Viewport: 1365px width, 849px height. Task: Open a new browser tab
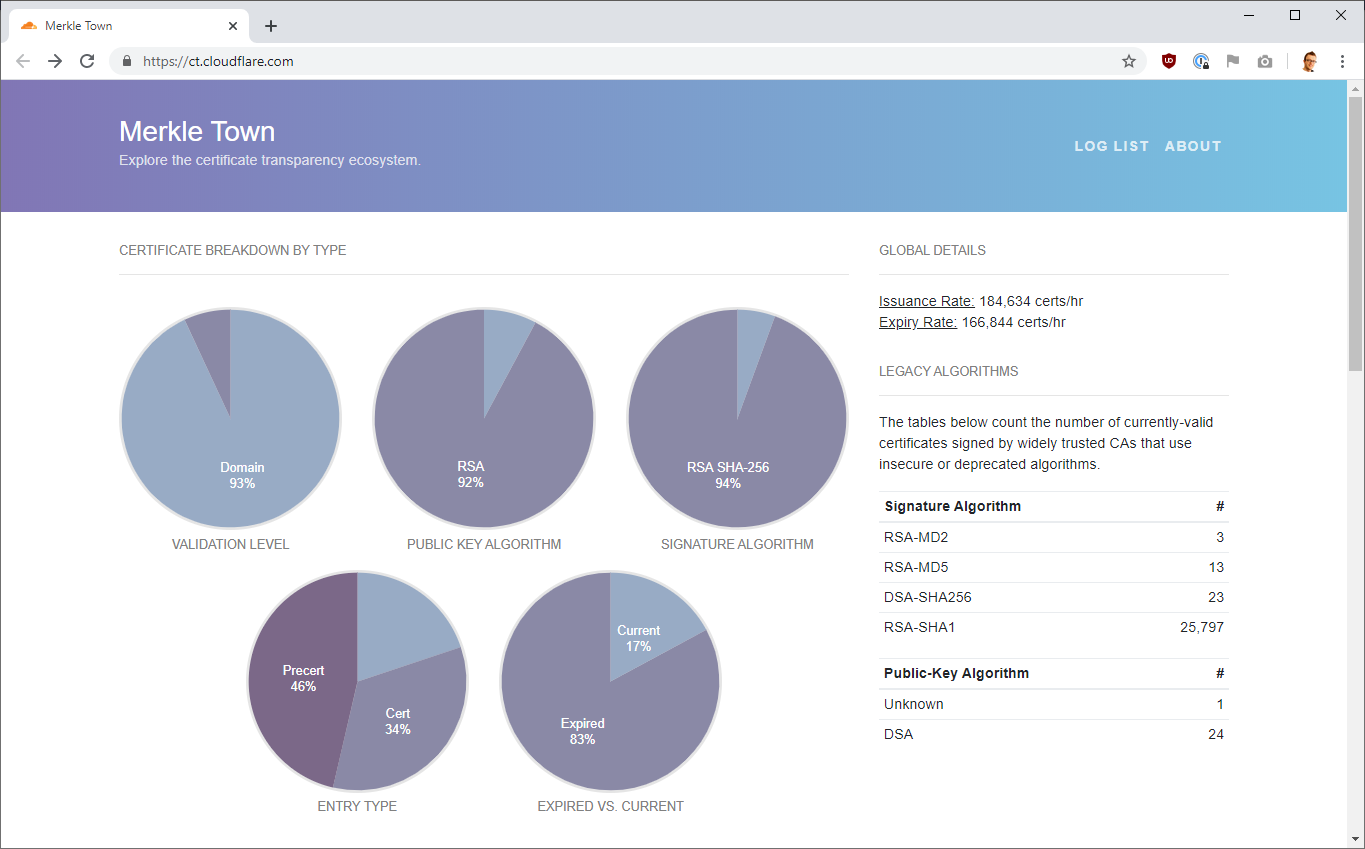(x=271, y=26)
